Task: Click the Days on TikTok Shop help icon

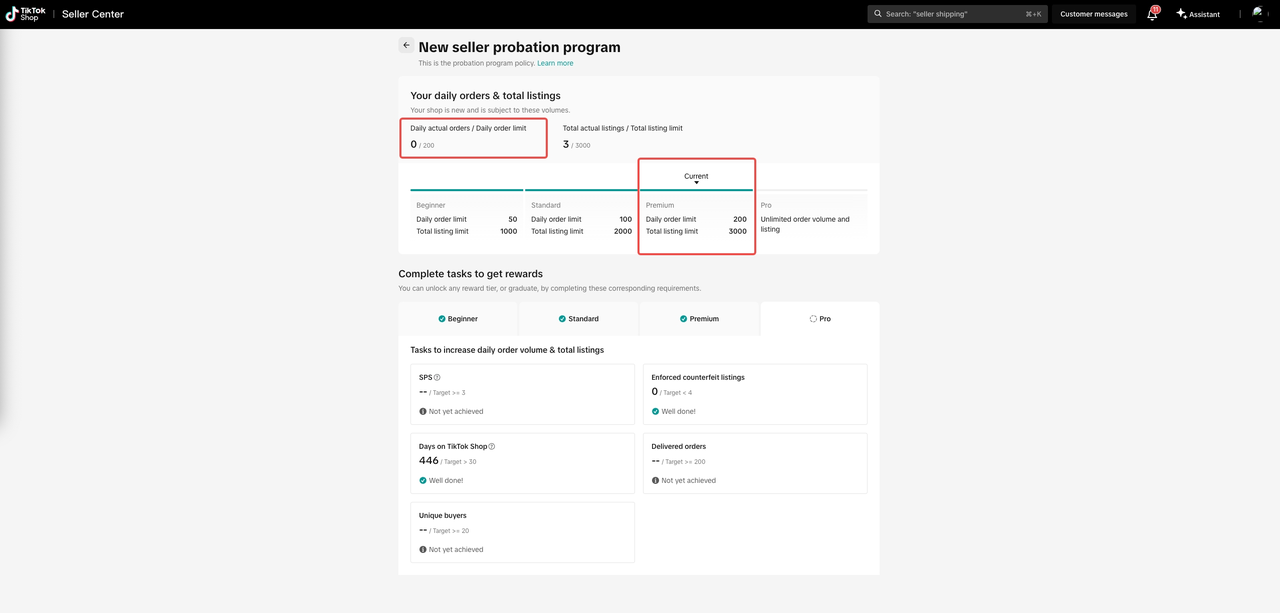Action: point(492,447)
